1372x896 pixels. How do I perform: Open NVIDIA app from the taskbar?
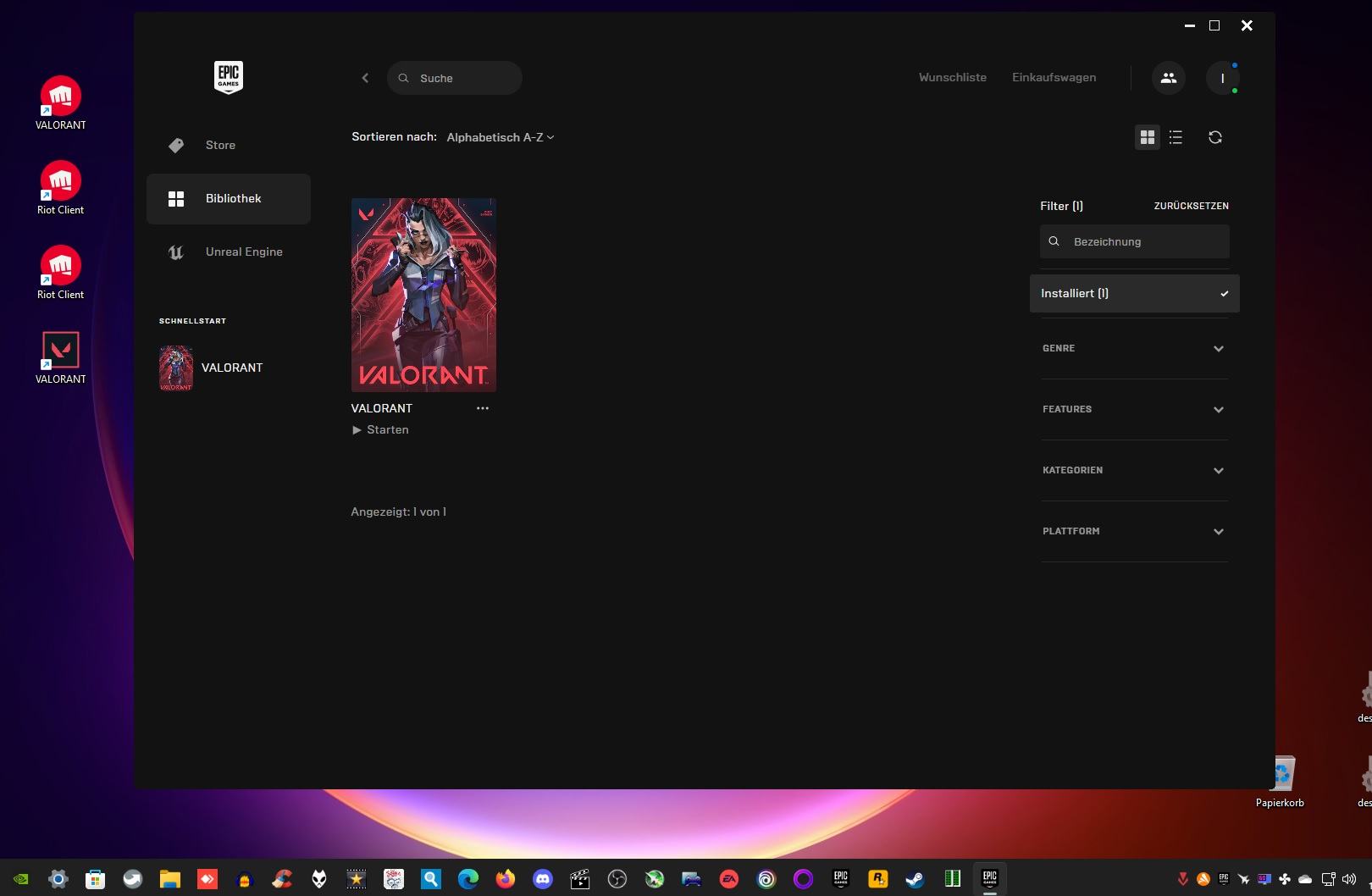point(20,879)
